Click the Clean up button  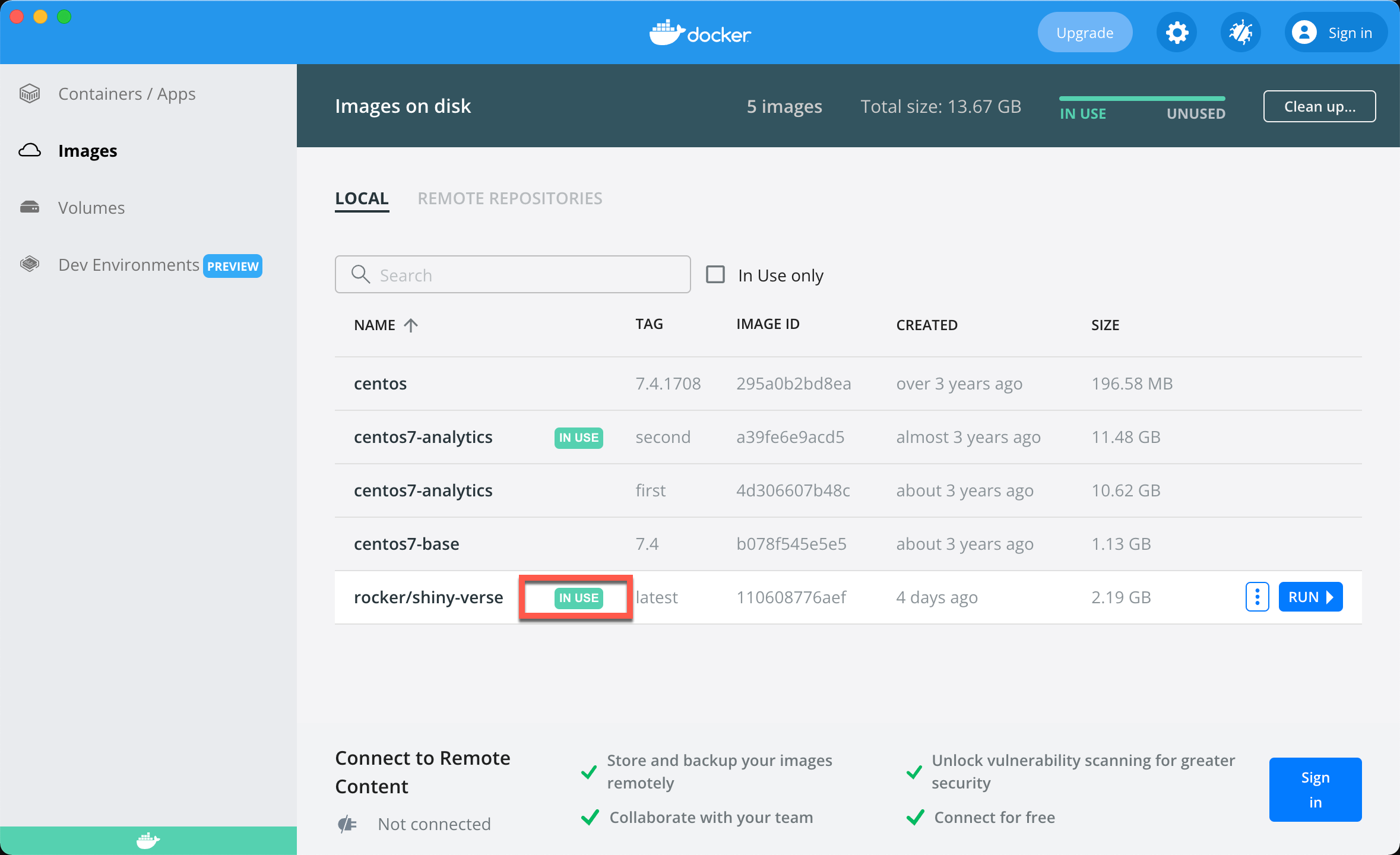pyautogui.click(x=1319, y=106)
